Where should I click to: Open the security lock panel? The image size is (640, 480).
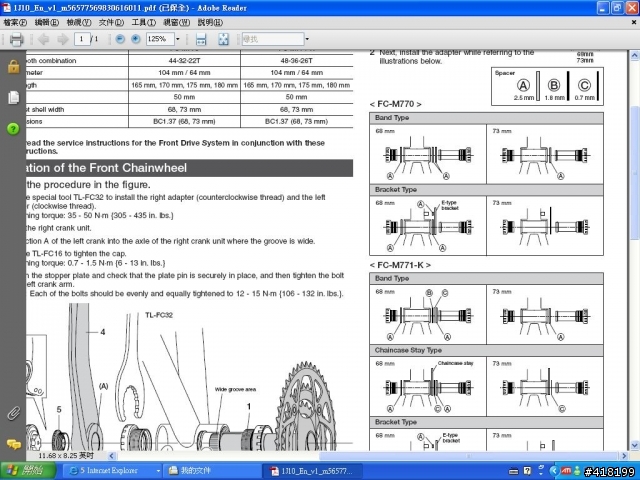point(13,67)
